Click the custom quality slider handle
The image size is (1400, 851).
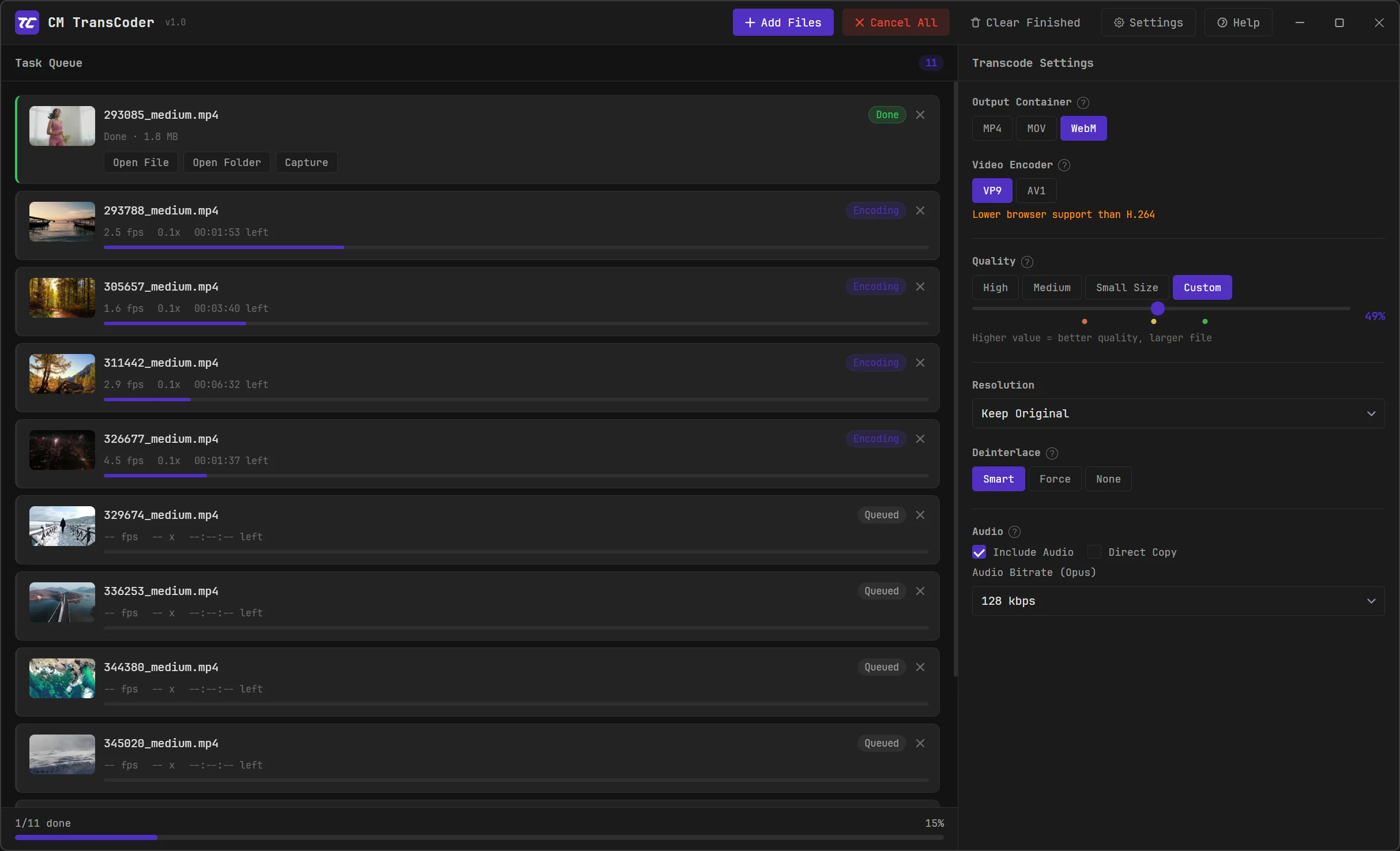(x=1157, y=308)
